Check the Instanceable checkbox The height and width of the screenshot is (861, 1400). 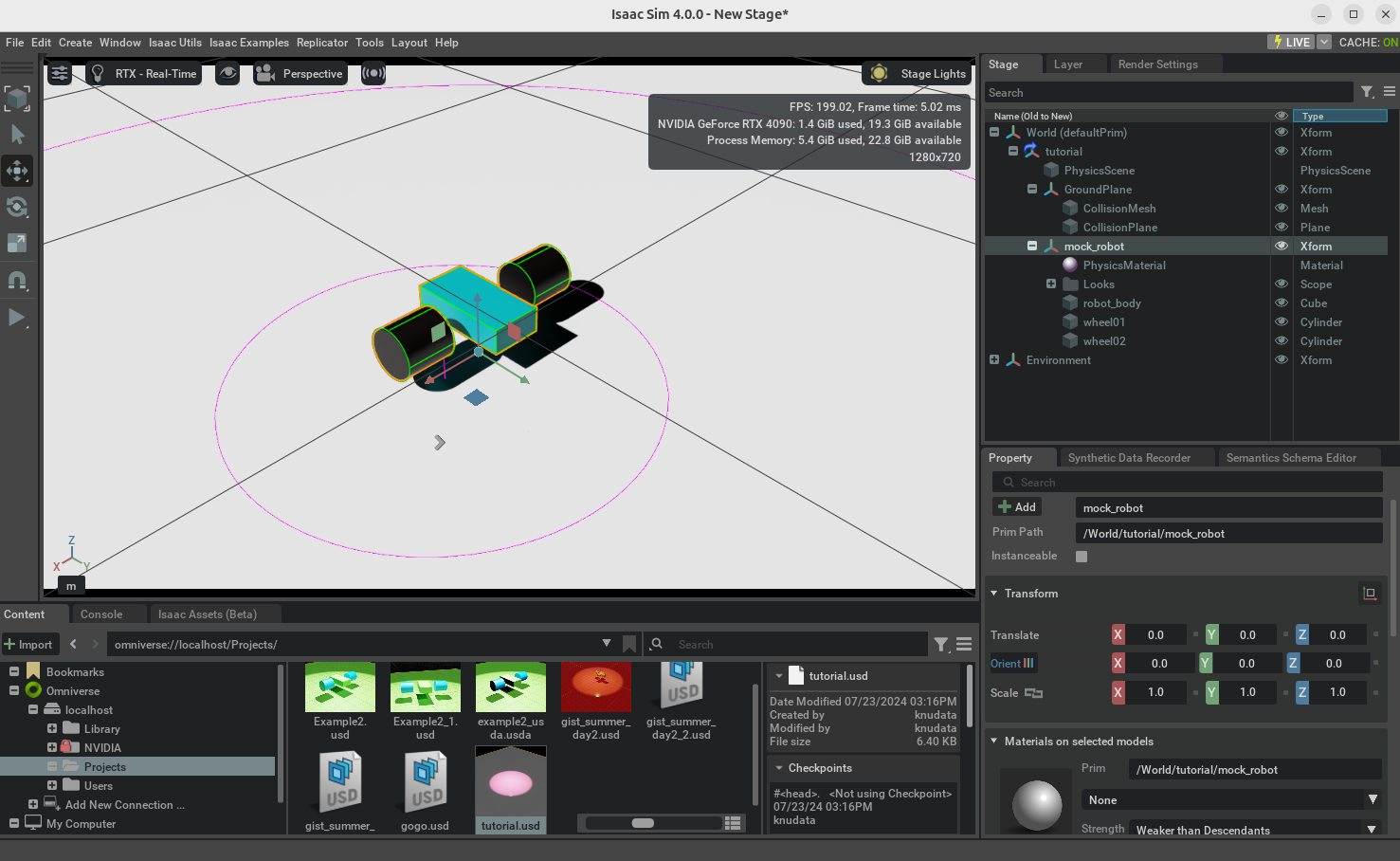(x=1082, y=557)
